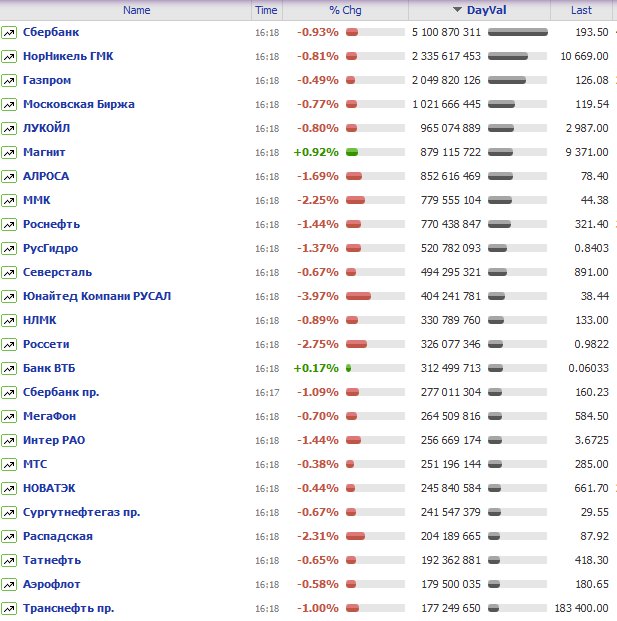Image resolution: width=617 pixels, height=621 pixels.
Task: Click the Last column header
Action: pos(581,10)
